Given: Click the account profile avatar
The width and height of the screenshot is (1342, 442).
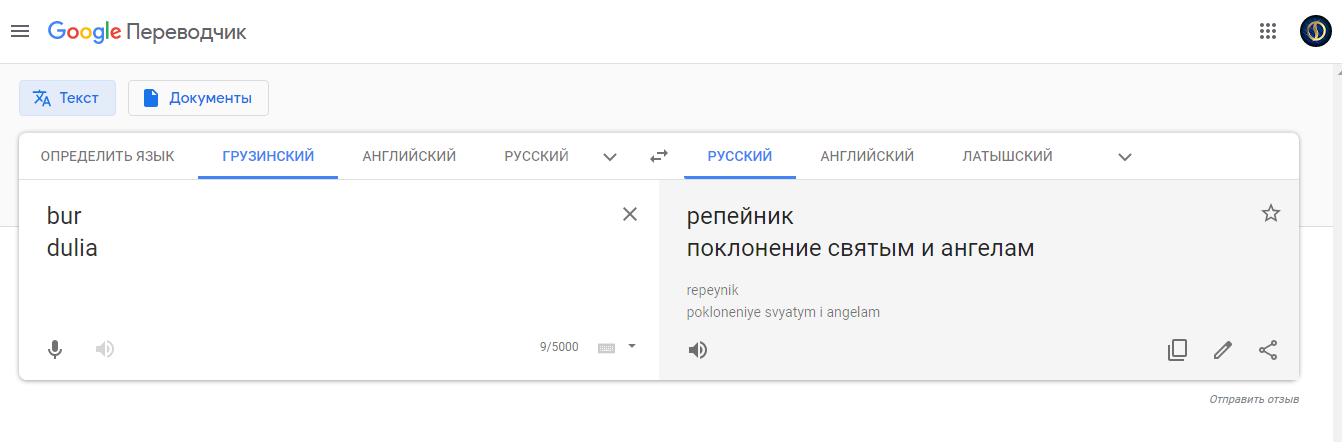Looking at the screenshot, I should (x=1316, y=31).
